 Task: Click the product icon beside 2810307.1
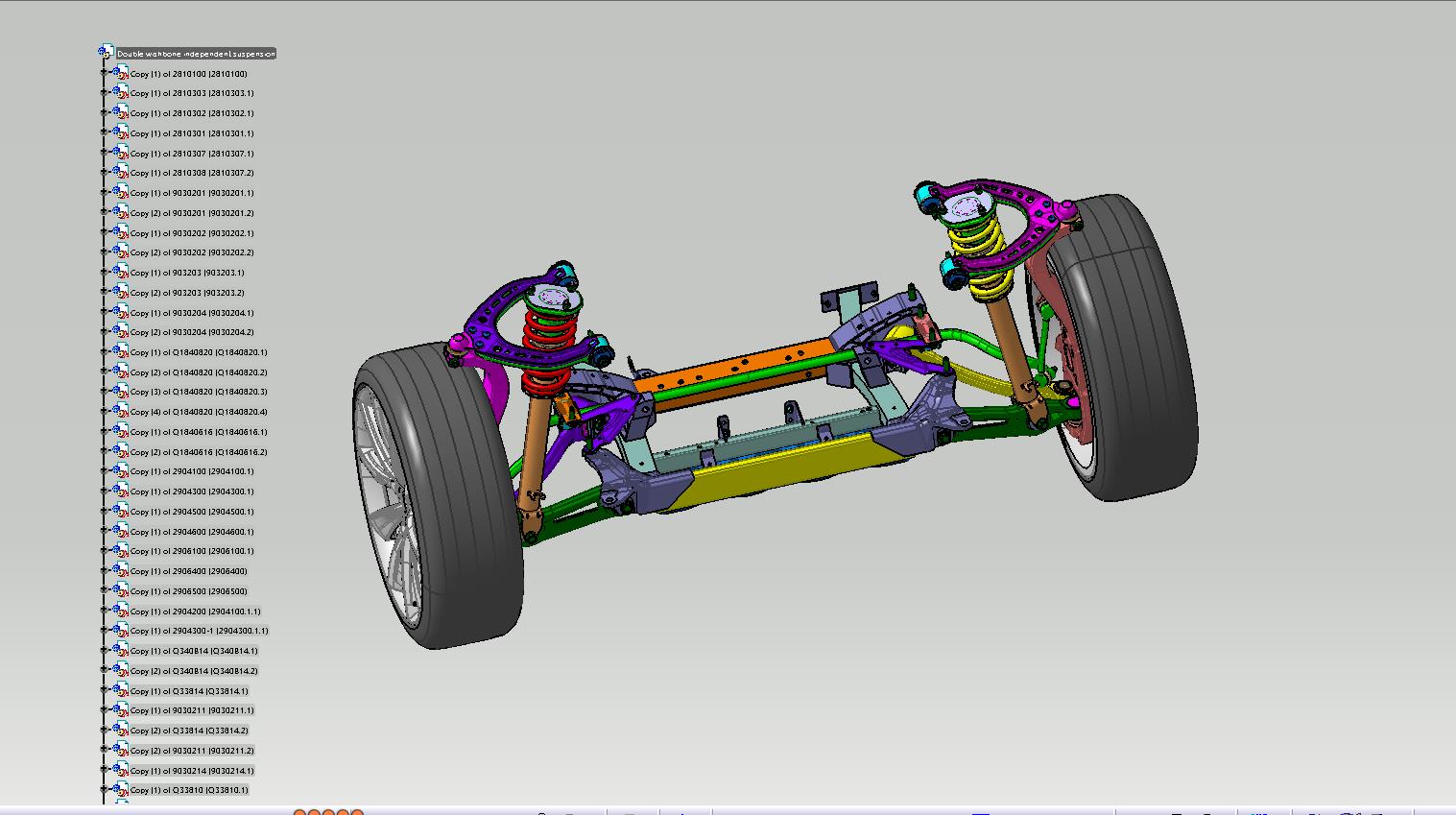(121, 153)
